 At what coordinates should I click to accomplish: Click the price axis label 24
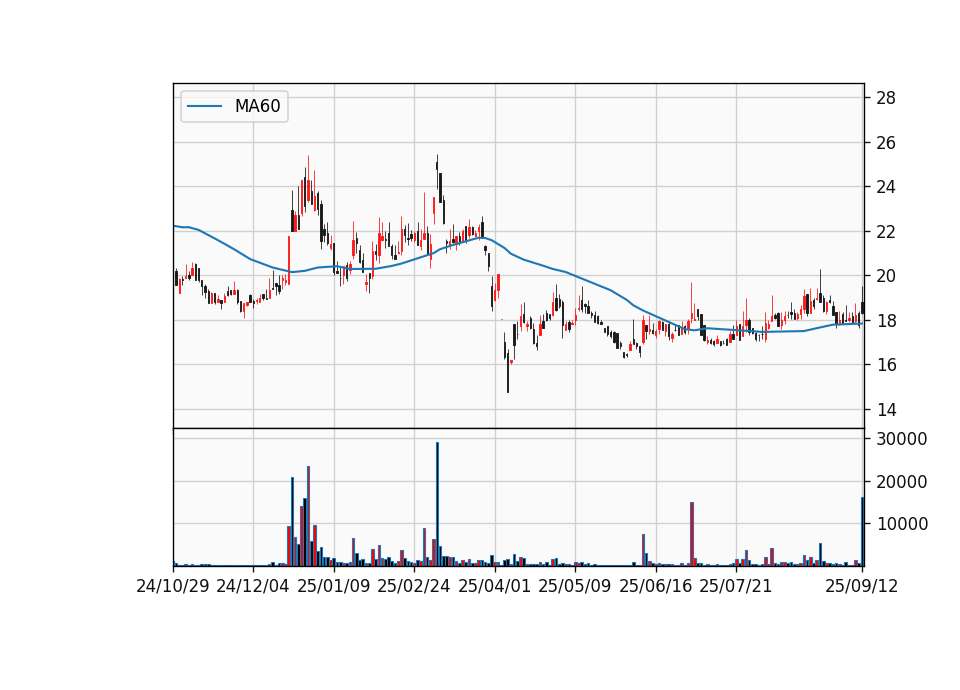[886, 187]
